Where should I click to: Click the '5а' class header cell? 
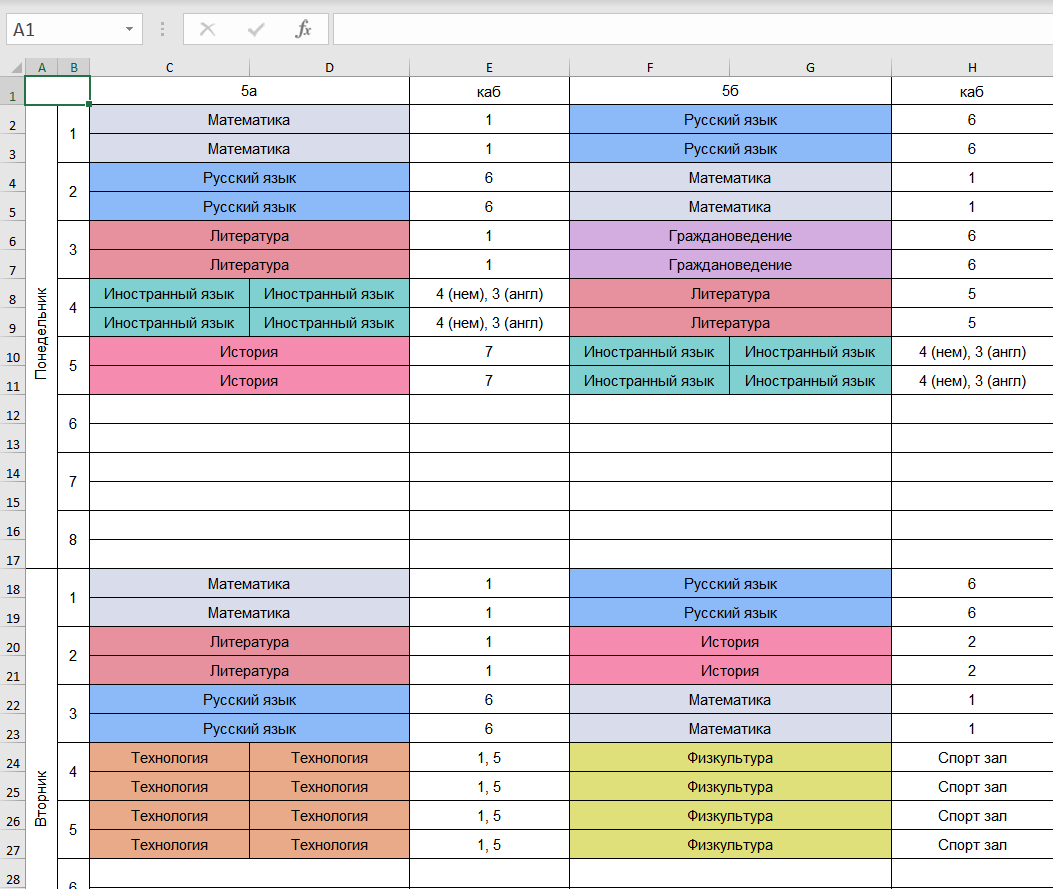pos(249,91)
